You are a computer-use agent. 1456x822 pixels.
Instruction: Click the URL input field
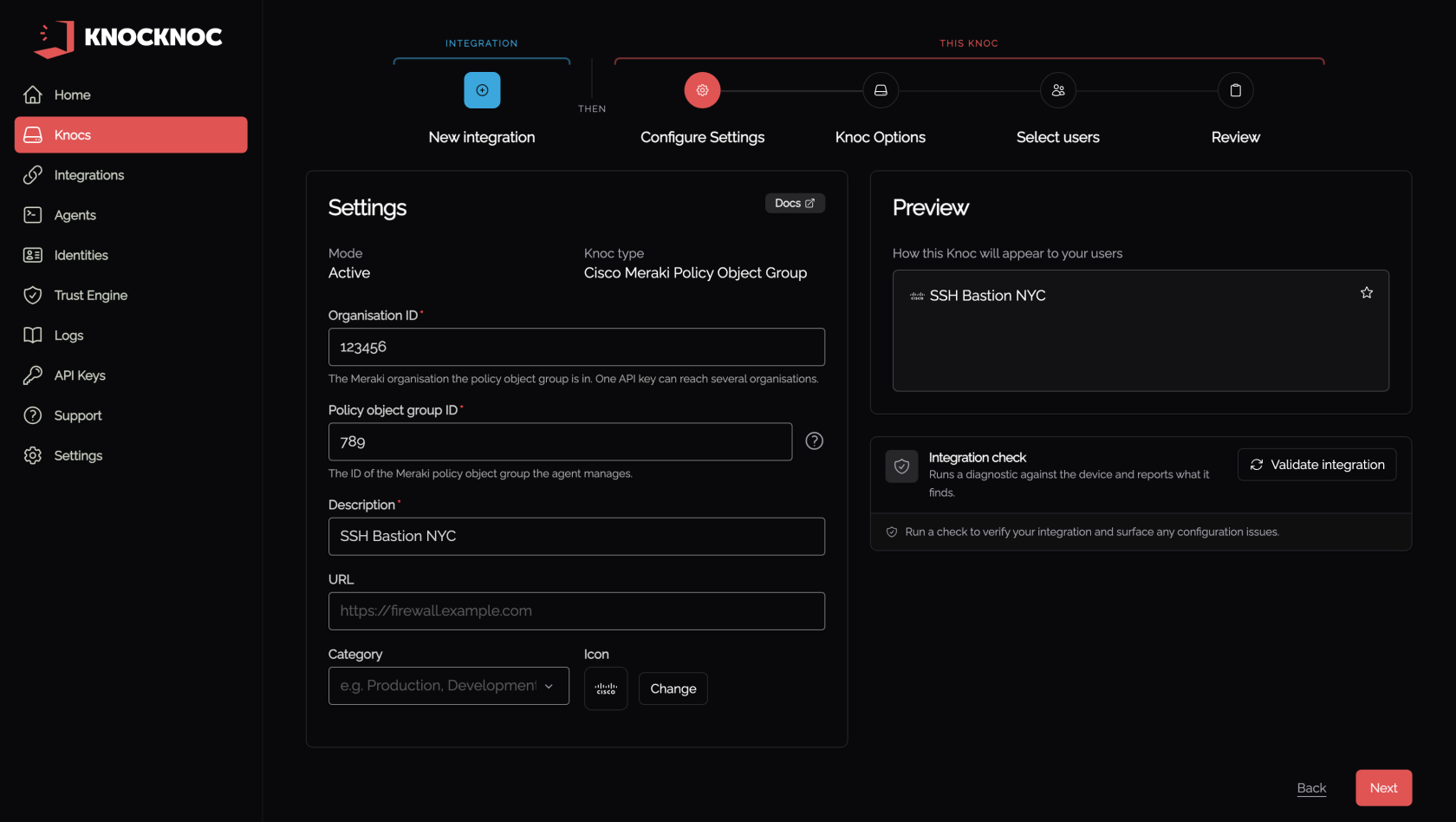tap(576, 611)
